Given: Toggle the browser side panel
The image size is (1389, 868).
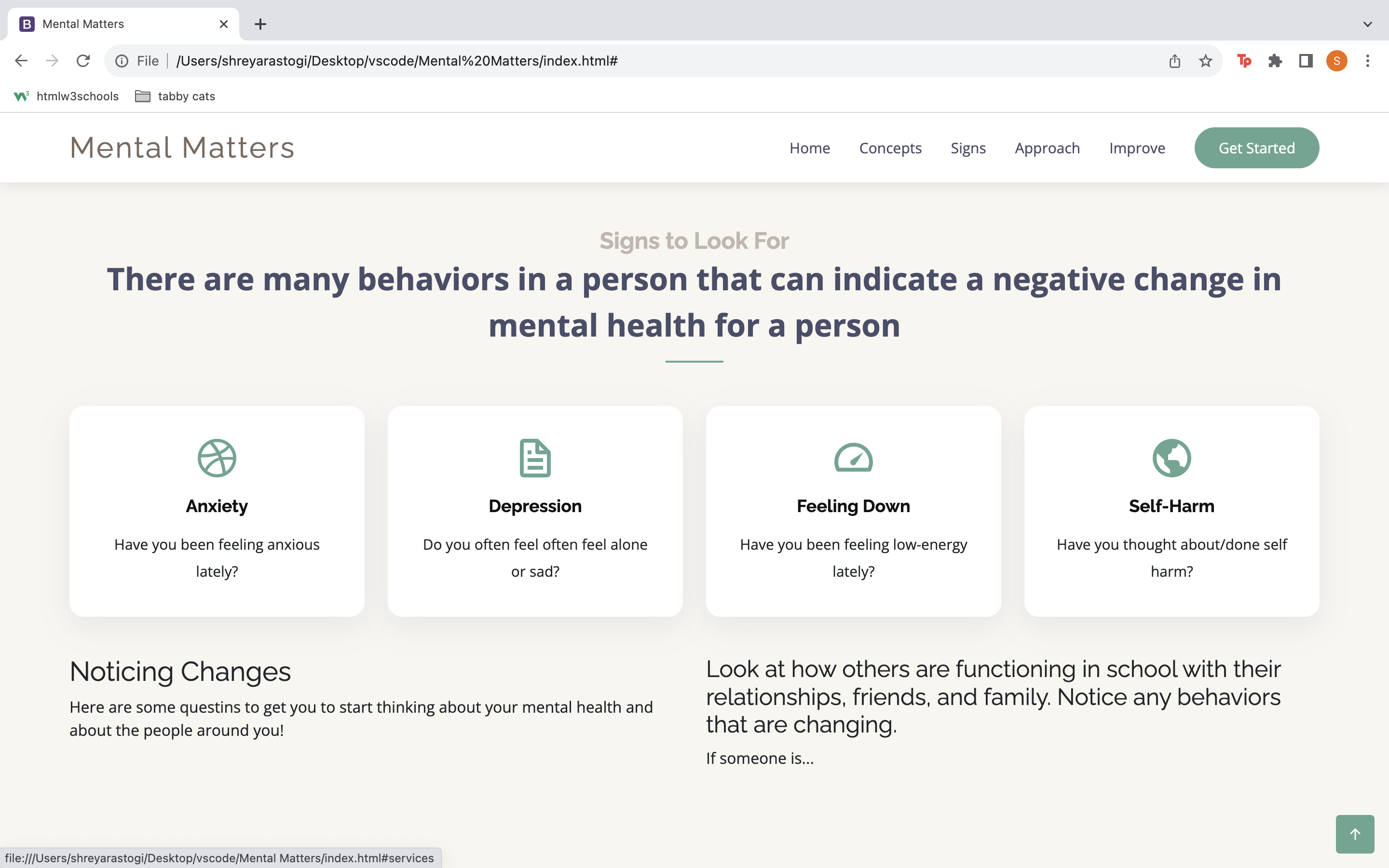Looking at the screenshot, I should click(x=1306, y=61).
